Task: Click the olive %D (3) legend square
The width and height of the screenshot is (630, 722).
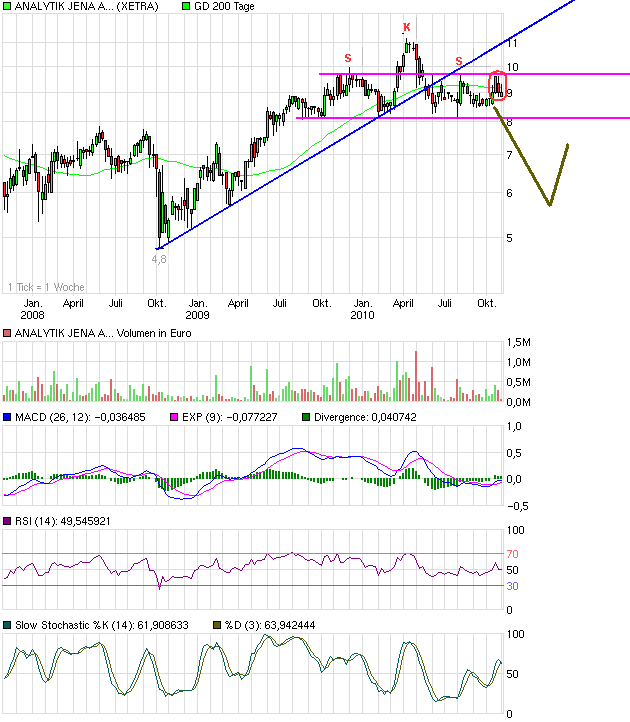Action: pyautogui.click(x=217, y=625)
